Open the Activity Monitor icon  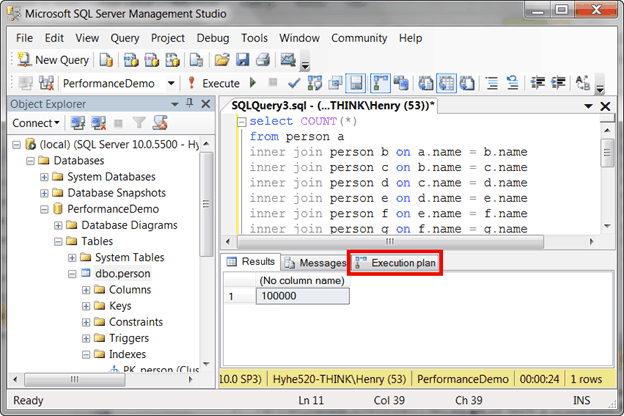288,60
